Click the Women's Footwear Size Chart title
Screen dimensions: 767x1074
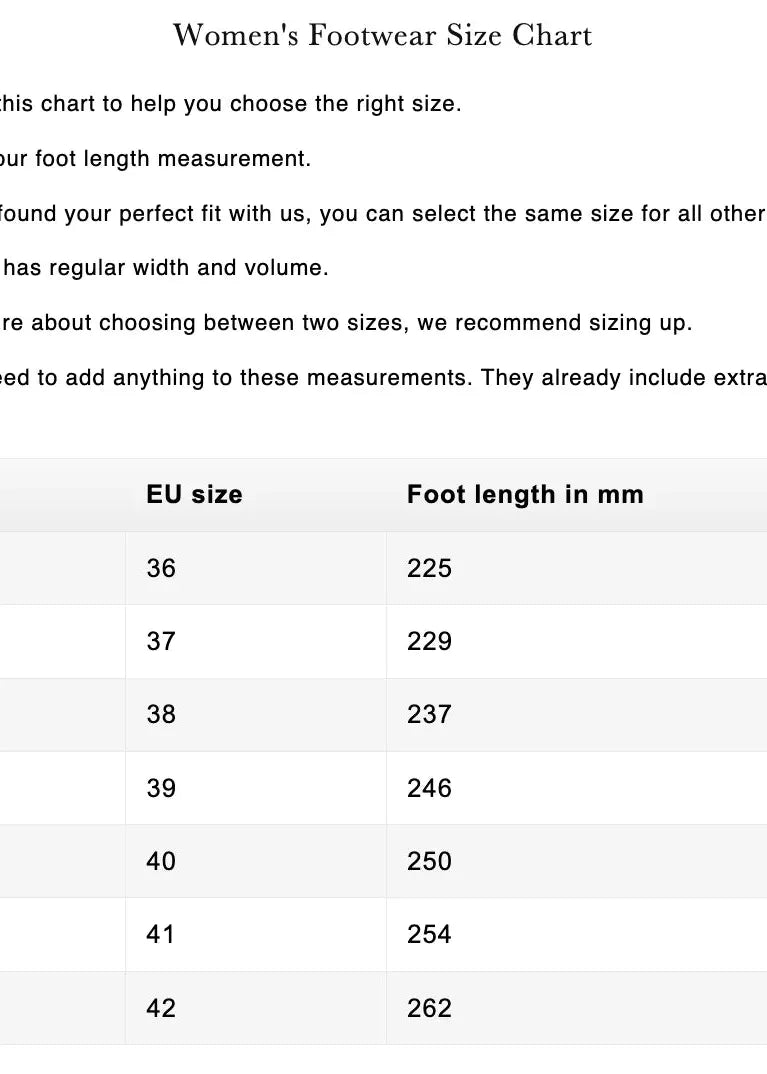pos(383,36)
